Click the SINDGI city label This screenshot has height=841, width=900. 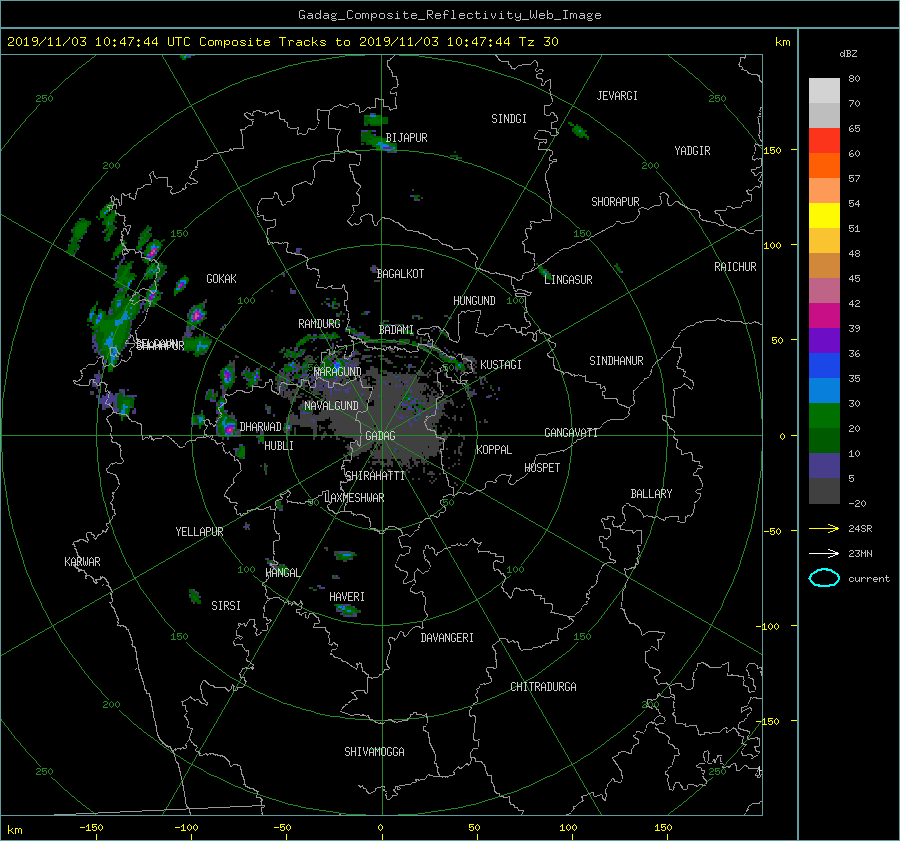[509, 119]
